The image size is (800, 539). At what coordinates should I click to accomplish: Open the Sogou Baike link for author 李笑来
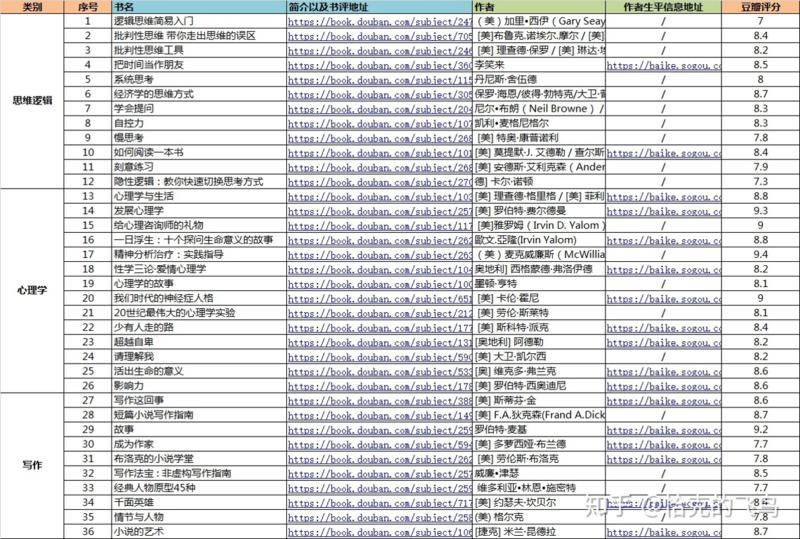664,65
